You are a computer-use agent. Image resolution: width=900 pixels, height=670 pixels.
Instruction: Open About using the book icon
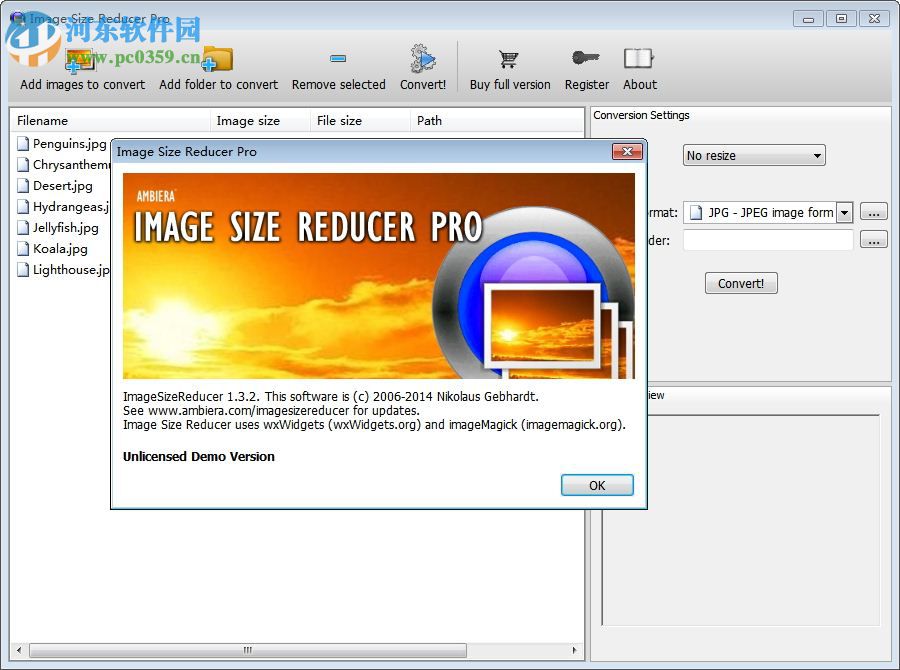(639, 58)
